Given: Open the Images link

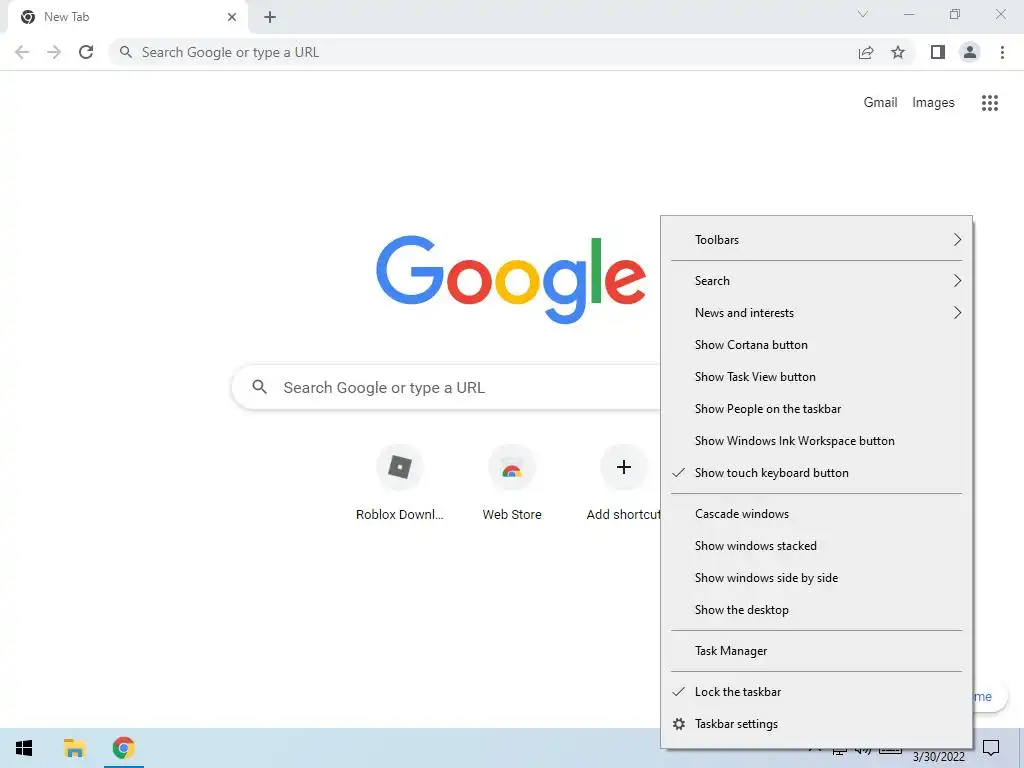Looking at the screenshot, I should [933, 103].
